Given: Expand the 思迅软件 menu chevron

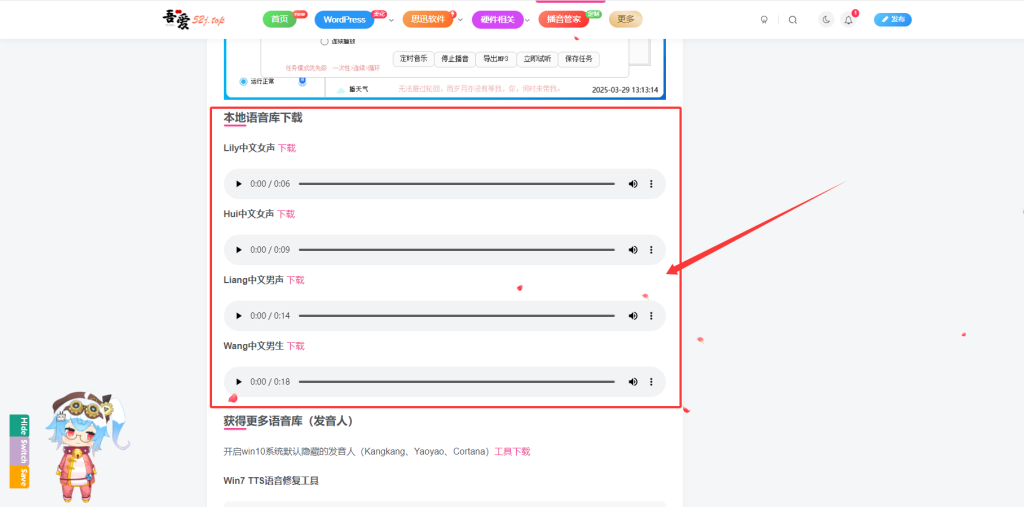Looking at the screenshot, I should [460, 20].
